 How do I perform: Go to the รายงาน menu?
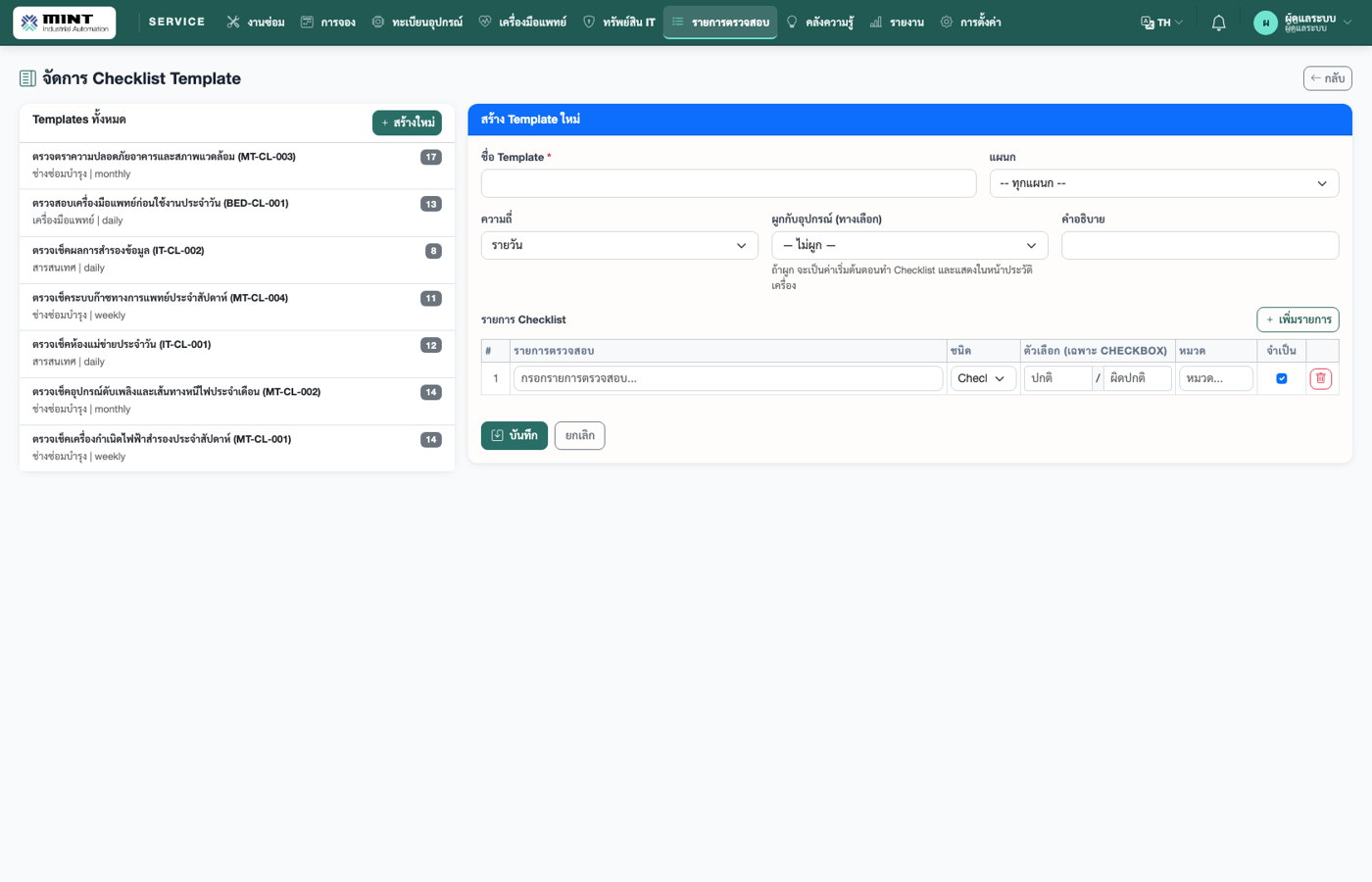(897, 23)
